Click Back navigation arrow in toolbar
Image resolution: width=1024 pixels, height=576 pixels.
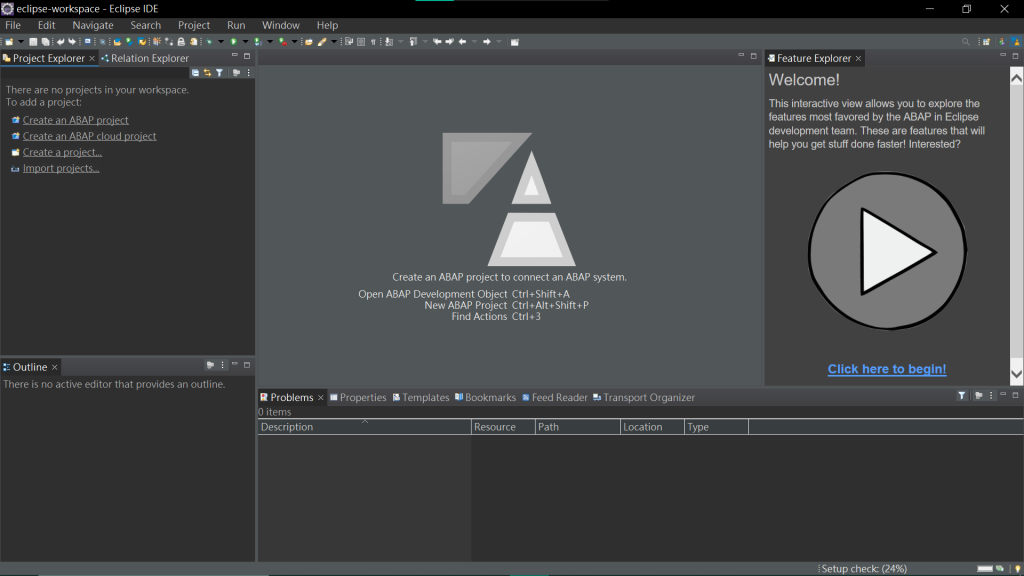click(x=462, y=42)
